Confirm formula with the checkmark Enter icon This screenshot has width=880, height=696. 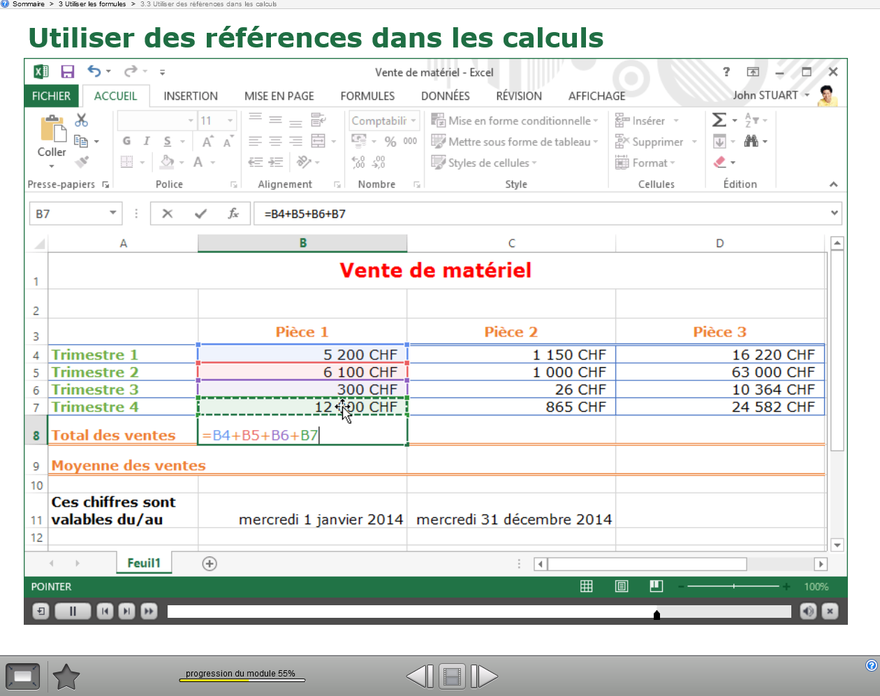pos(200,214)
